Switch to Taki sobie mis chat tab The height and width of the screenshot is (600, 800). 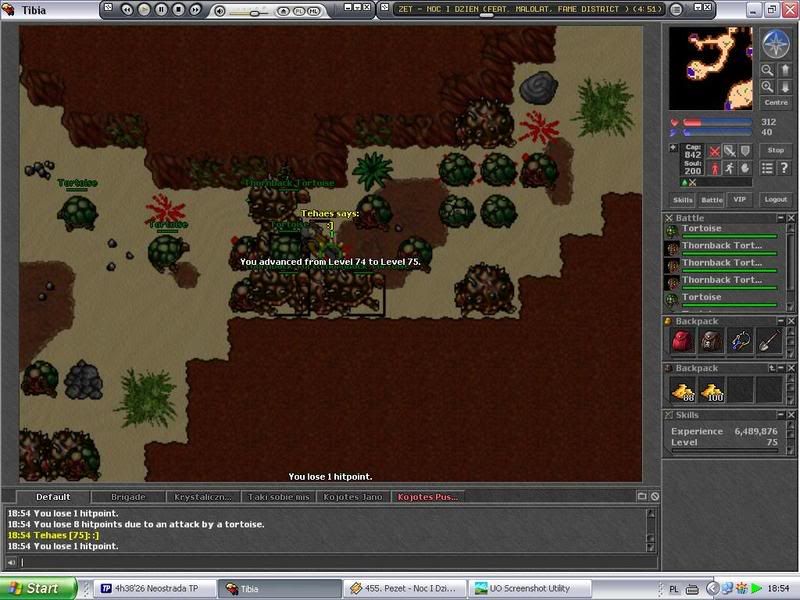[278, 497]
